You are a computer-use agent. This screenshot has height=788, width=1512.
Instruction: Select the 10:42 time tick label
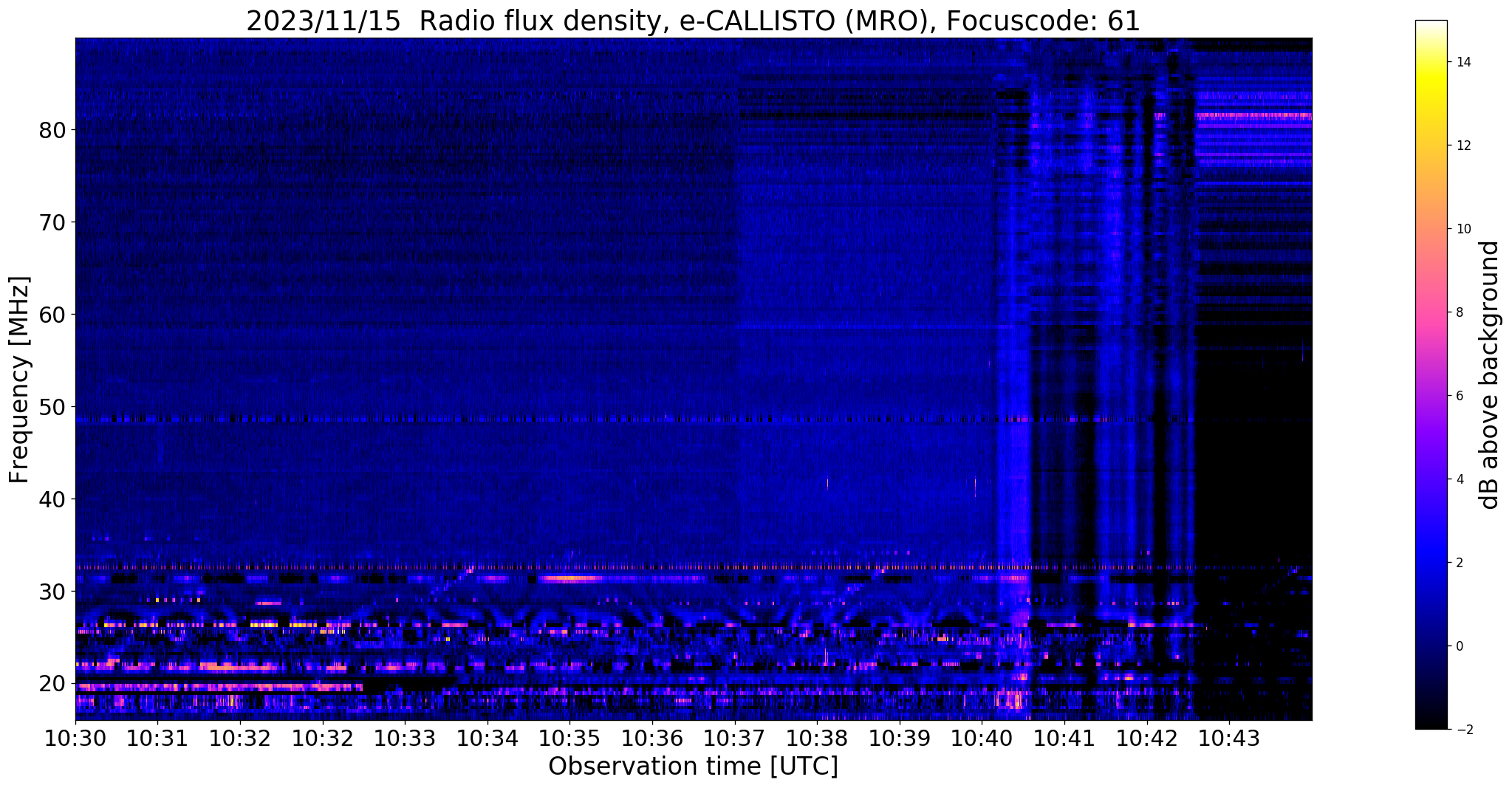point(1147,739)
